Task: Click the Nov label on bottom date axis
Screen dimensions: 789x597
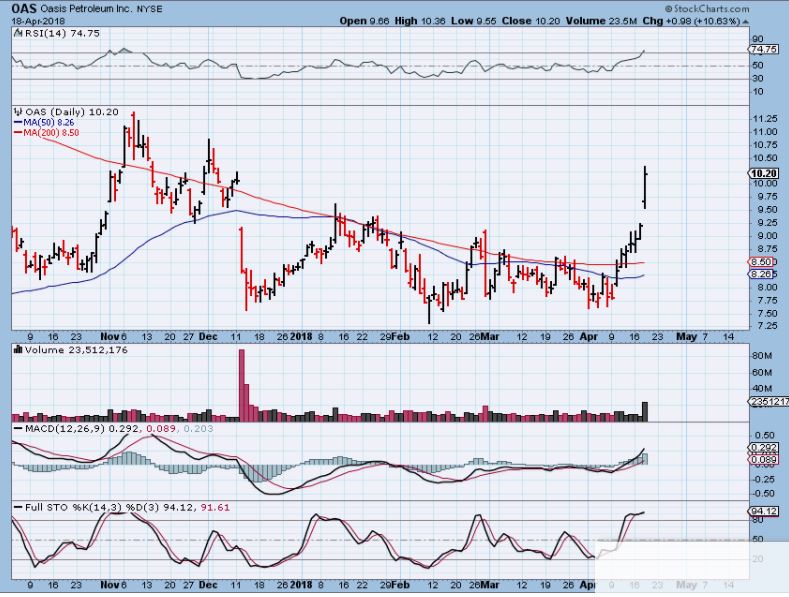Action: pos(110,585)
